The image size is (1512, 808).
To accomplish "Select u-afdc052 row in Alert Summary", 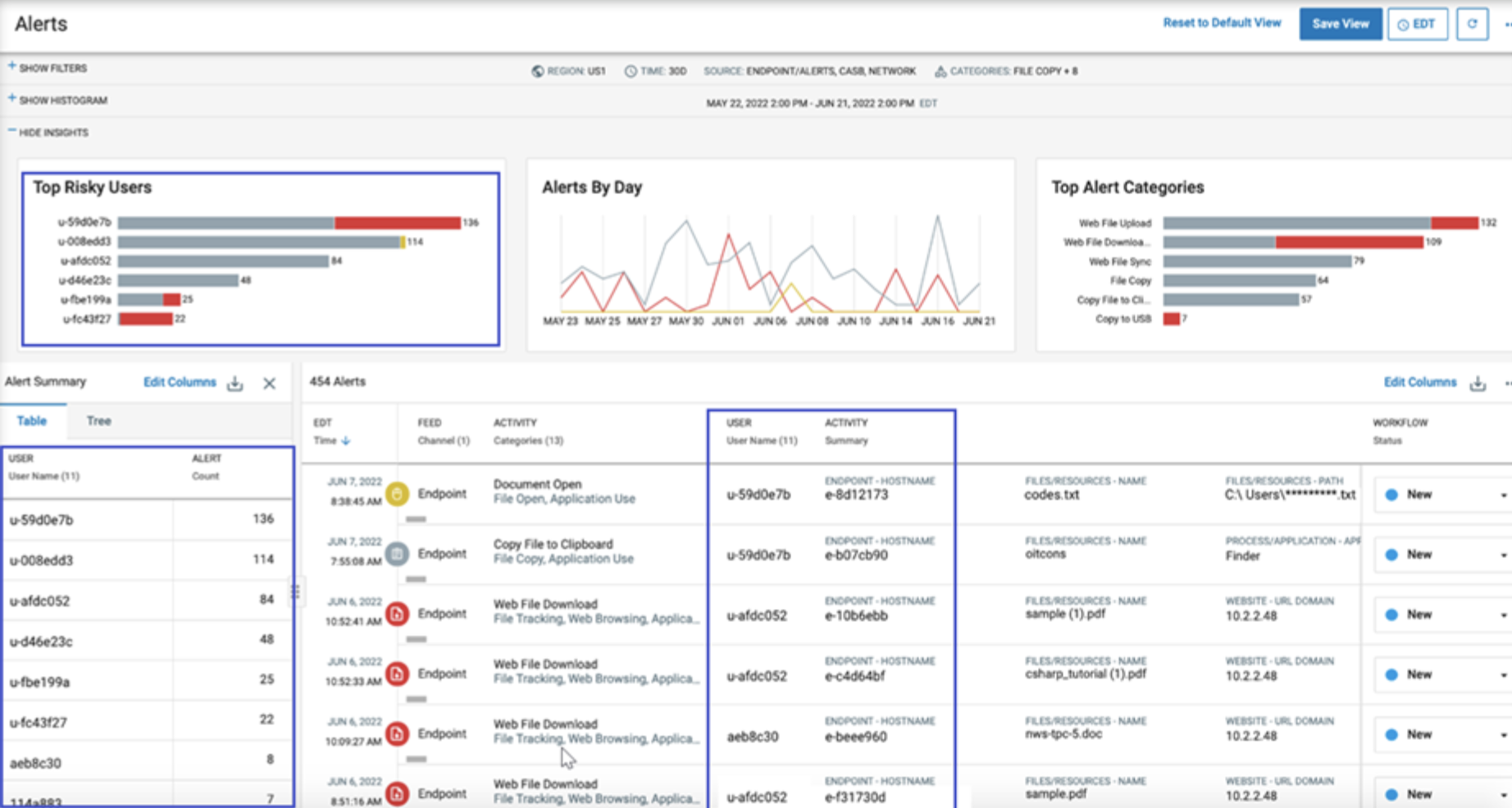I will (x=148, y=600).
